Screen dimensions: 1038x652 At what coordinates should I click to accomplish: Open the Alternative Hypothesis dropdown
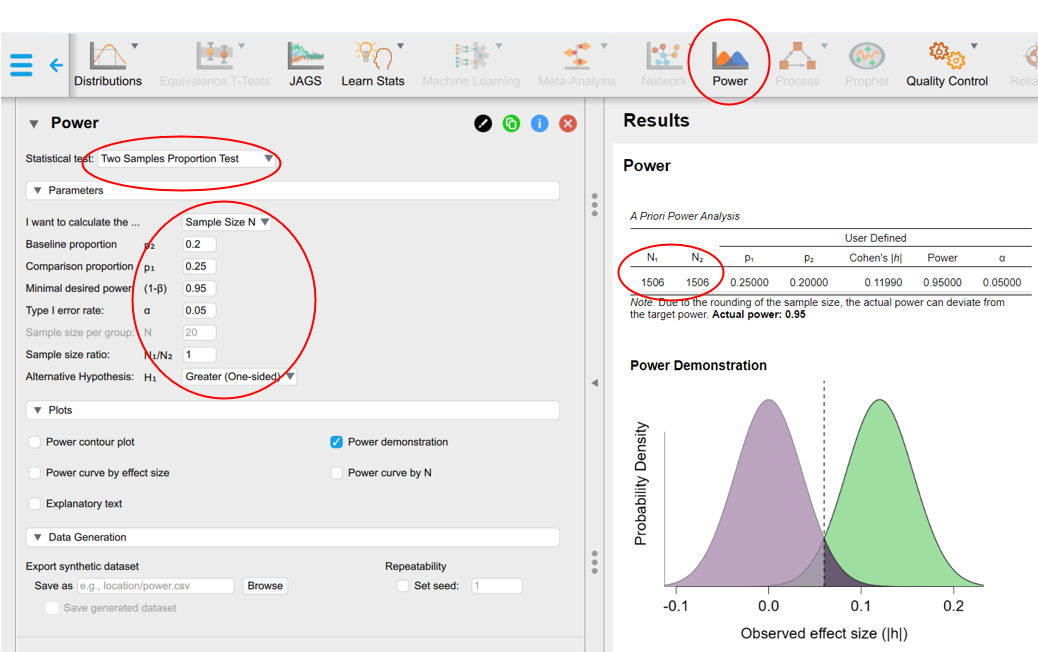239,377
